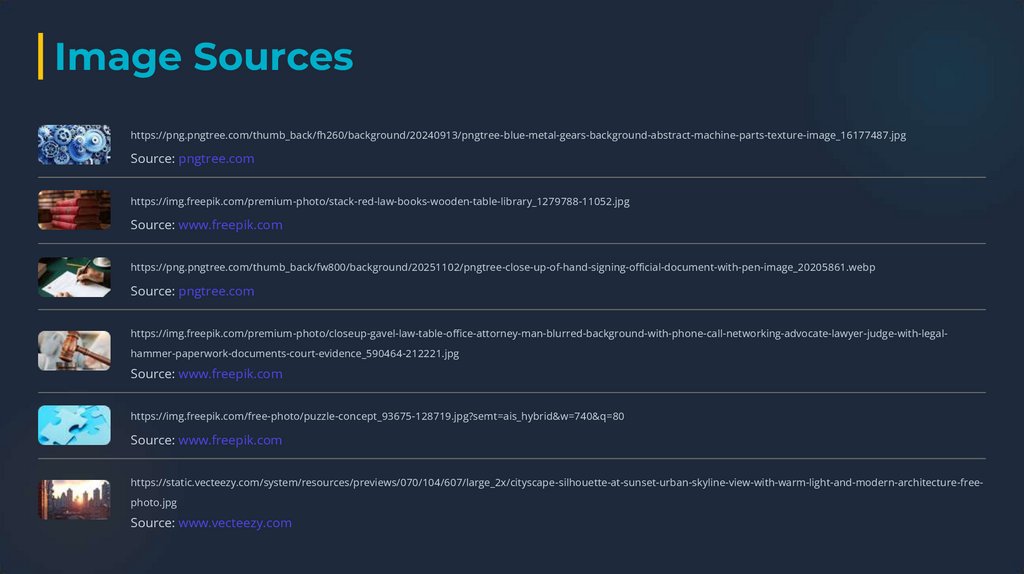Click the hand-signing-official-document webp URL
Image resolution: width=1024 pixels, height=574 pixels.
503,267
